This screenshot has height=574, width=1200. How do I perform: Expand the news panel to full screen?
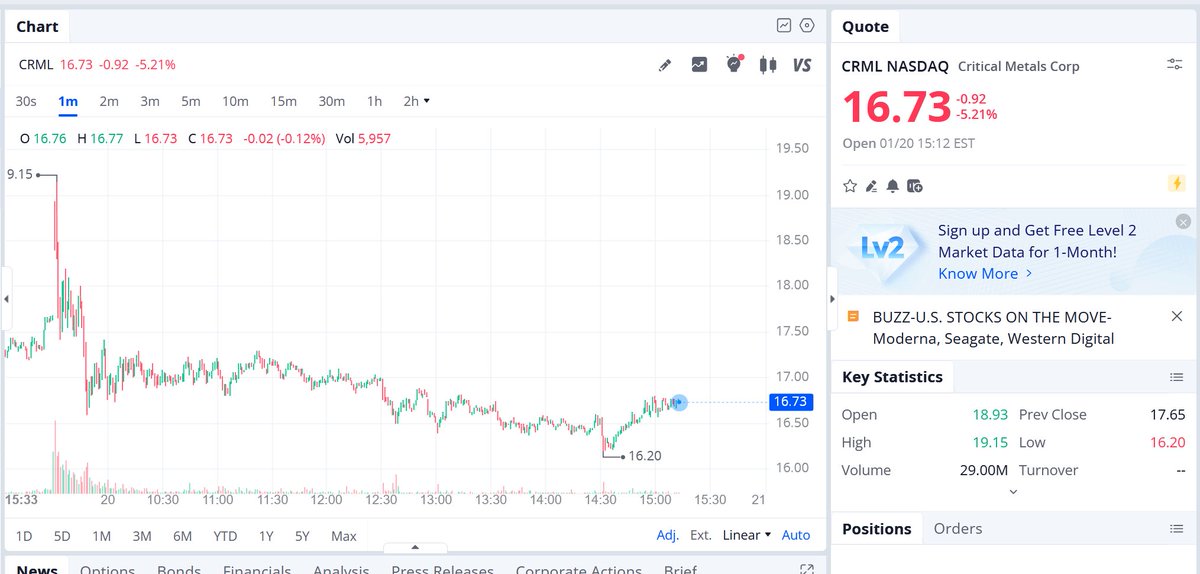(807, 569)
